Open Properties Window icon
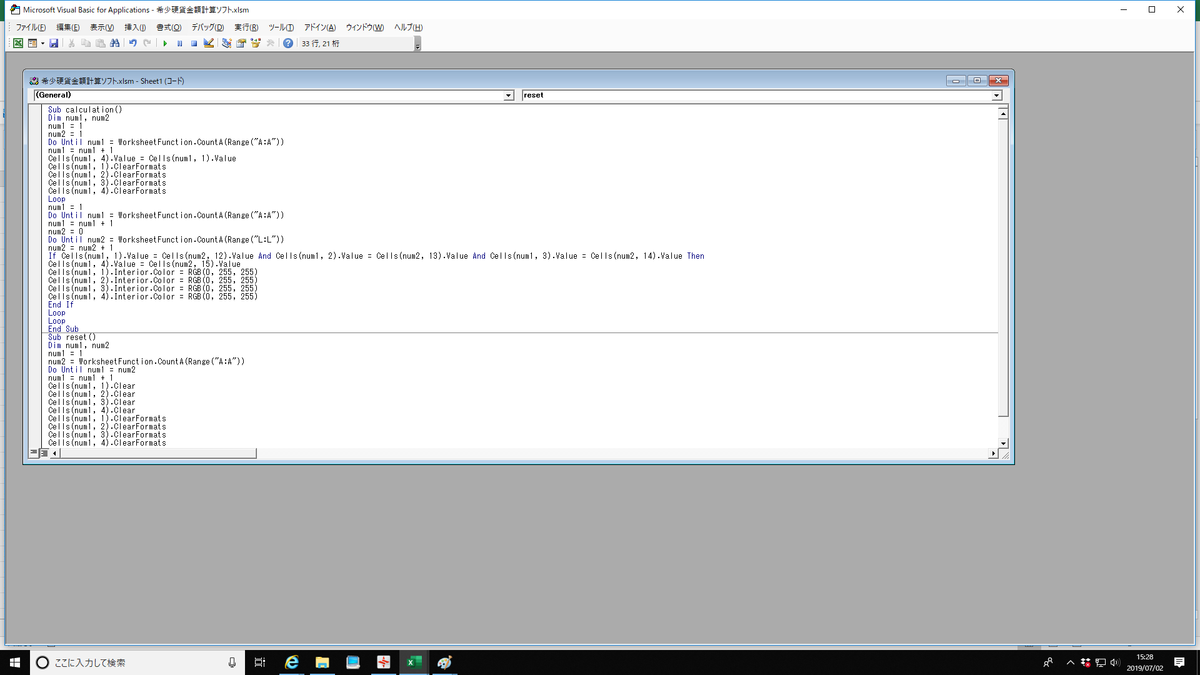The height and width of the screenshot is (675, 1200). point(240,43)
